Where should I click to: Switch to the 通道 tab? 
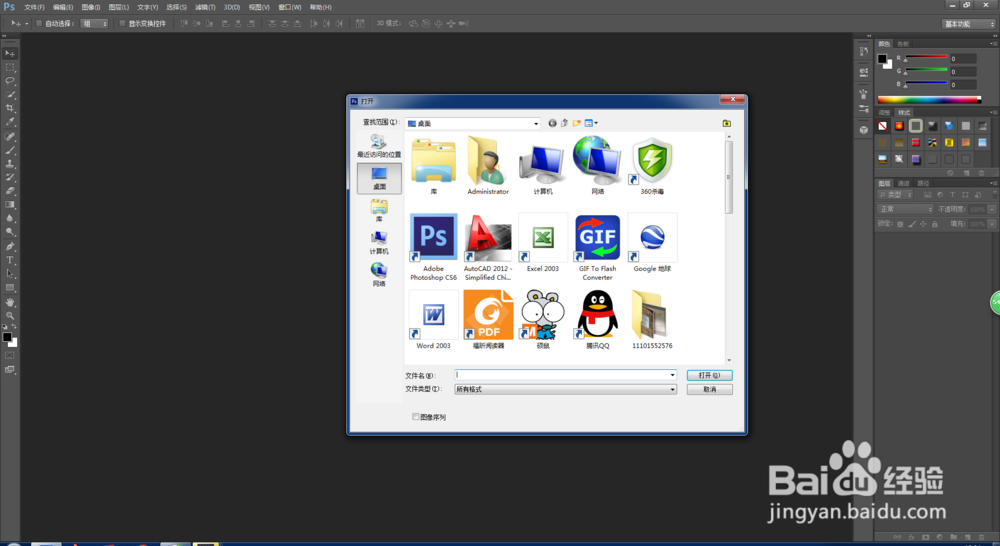click(x=904, y=183)
